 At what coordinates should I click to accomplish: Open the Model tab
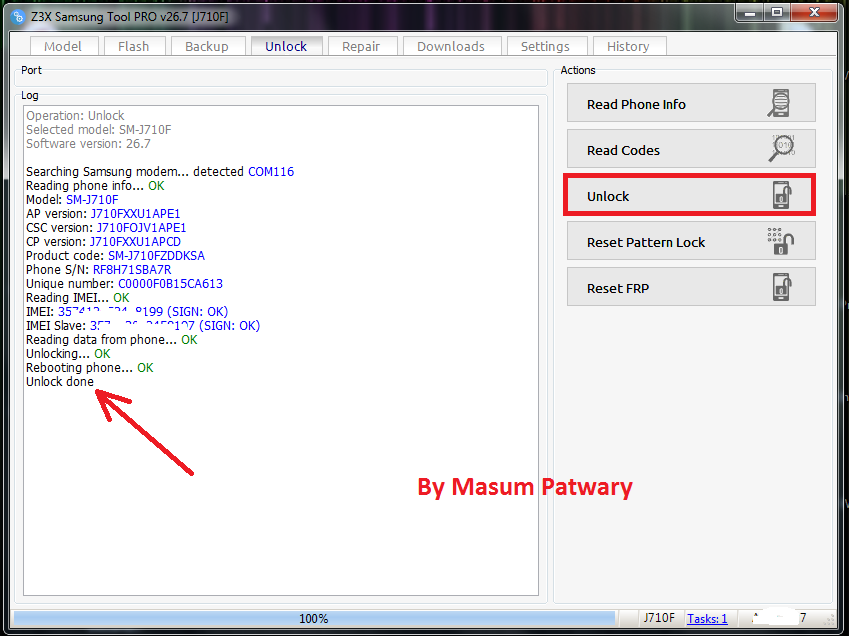pos(64,46)
